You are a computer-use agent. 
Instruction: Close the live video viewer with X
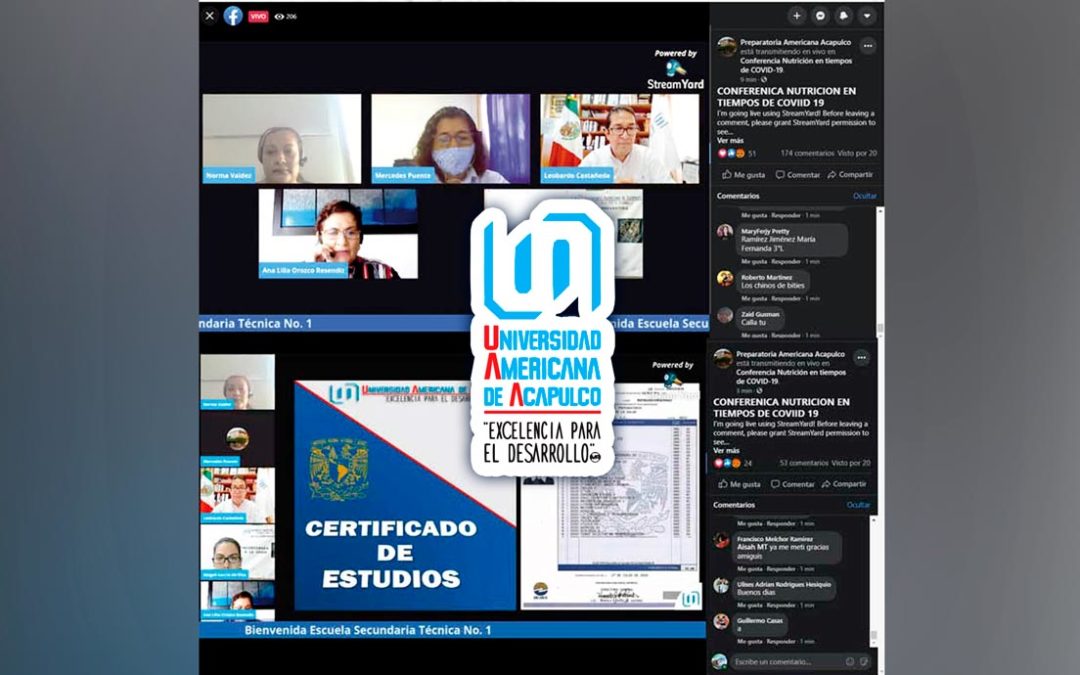(210, 16)
